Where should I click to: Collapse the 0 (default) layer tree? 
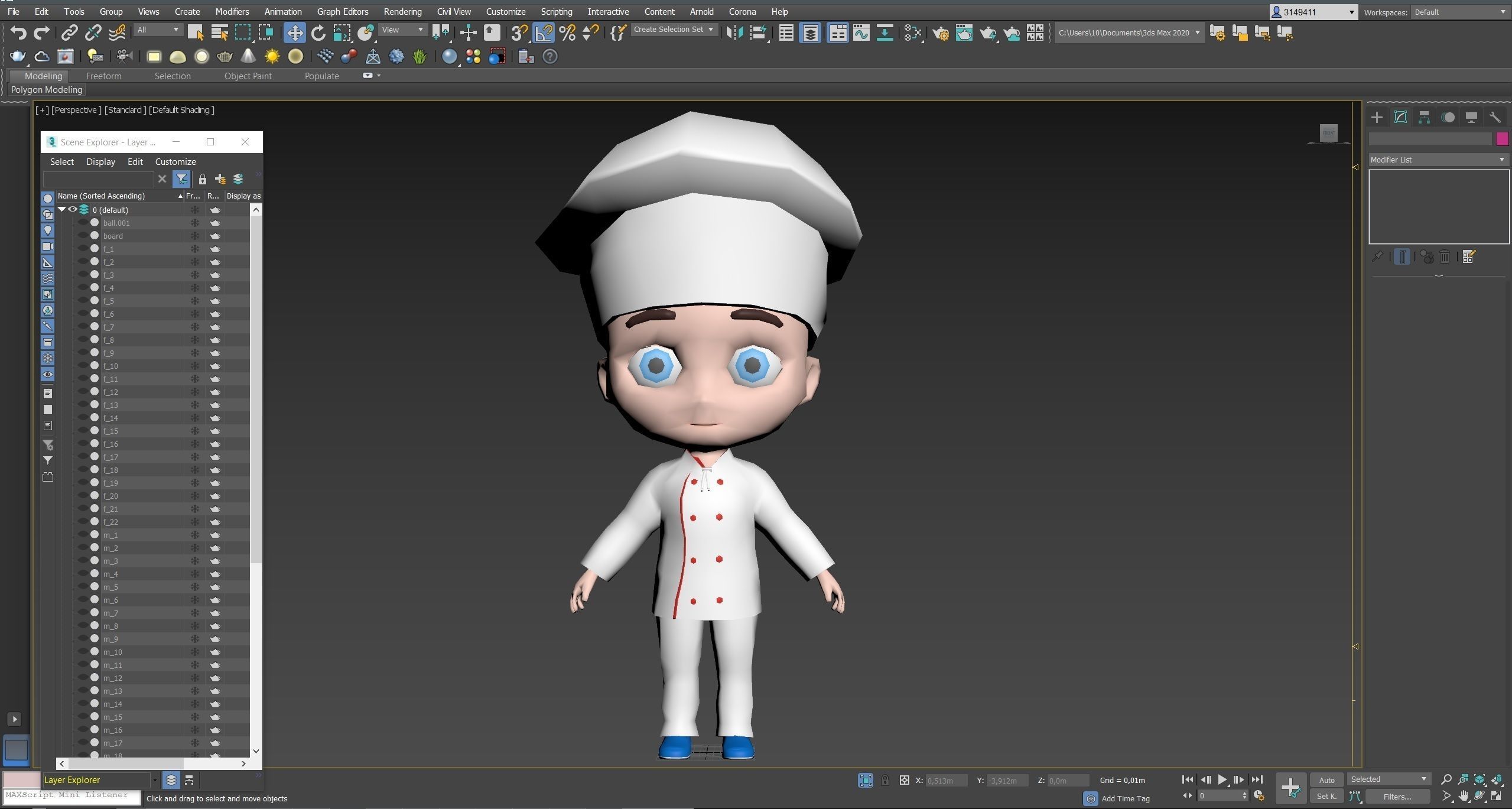pyautogui.click(x=61, y=209)
